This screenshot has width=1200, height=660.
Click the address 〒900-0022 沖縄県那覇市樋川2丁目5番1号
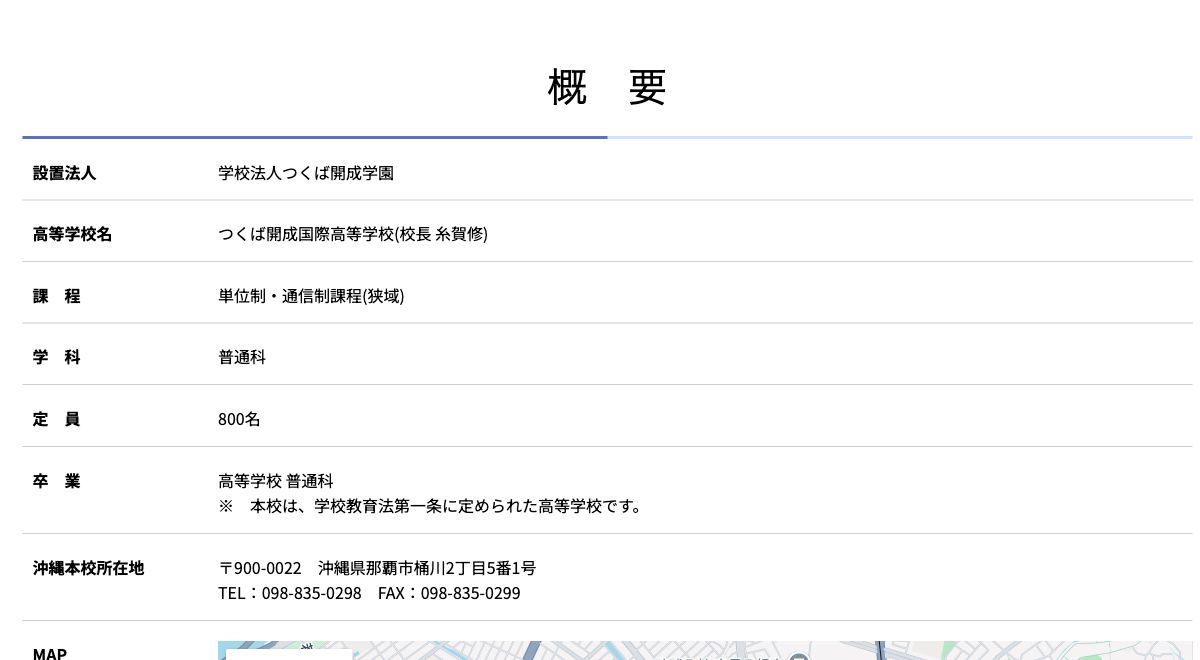[377, 568]
